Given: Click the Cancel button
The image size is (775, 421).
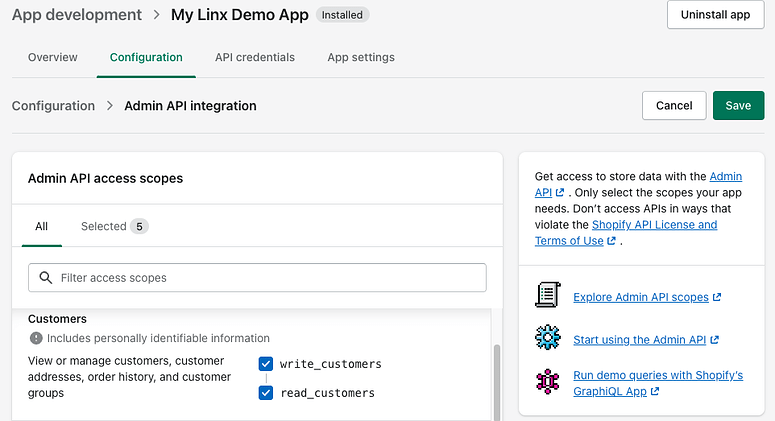Looking at the screenshot, I should [x=674, y=105].
